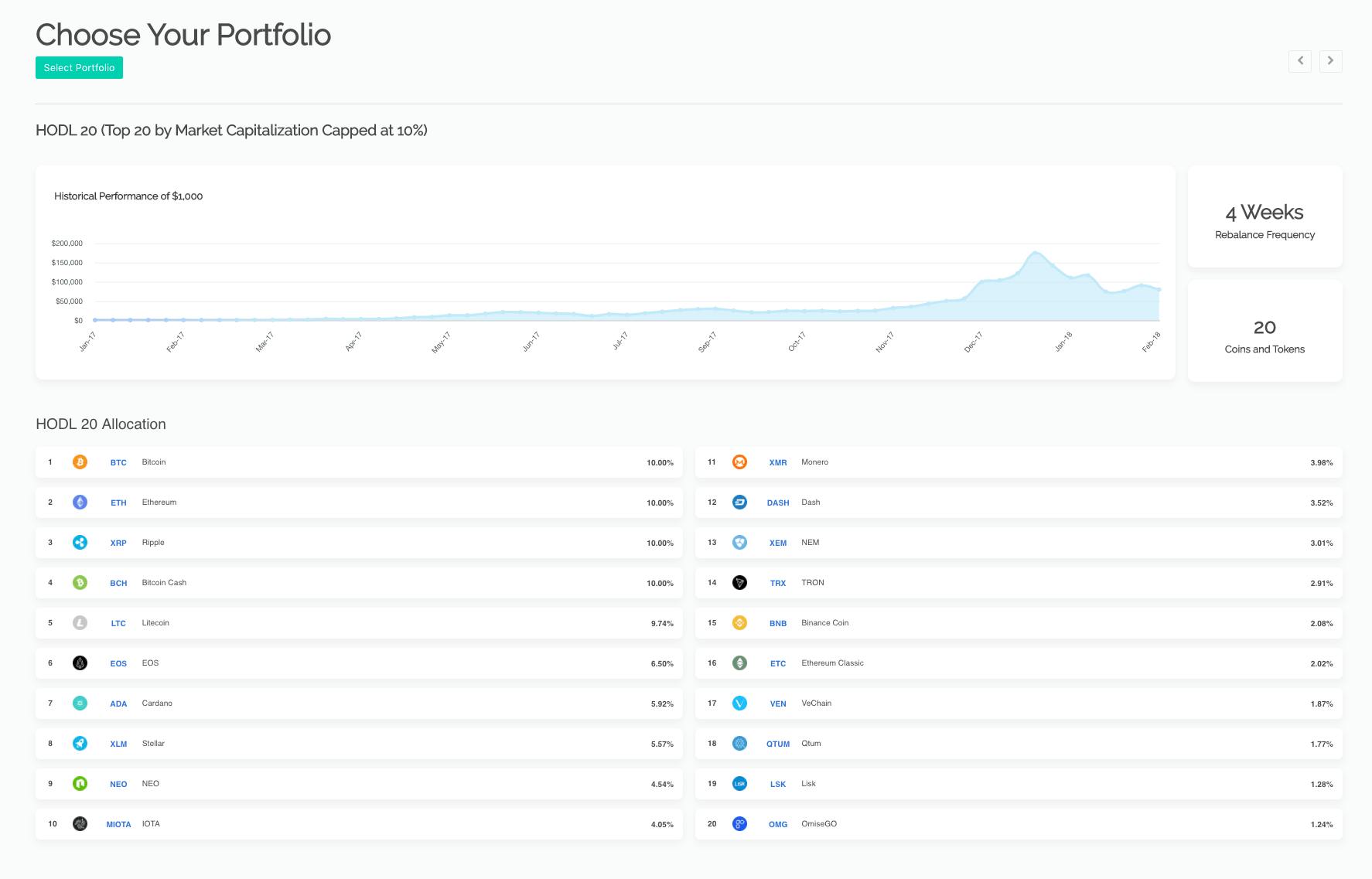
Task: Click the Dash coin icon
Action: point(739,503)
